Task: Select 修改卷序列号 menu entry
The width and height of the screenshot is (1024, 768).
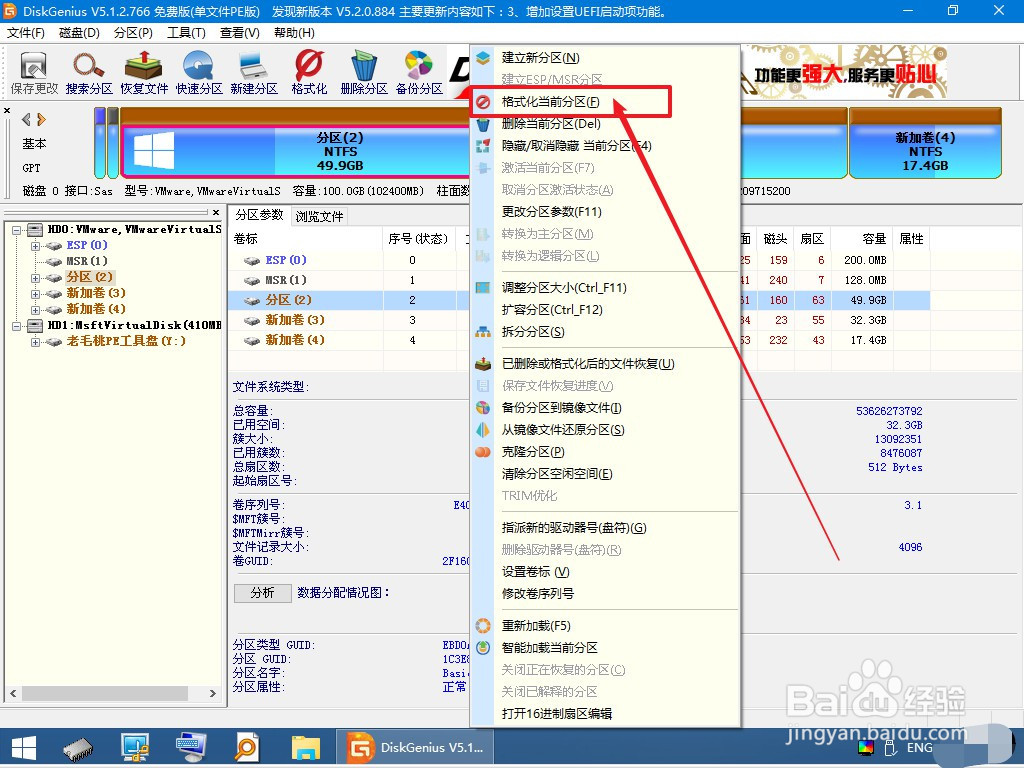Action: 605,594
